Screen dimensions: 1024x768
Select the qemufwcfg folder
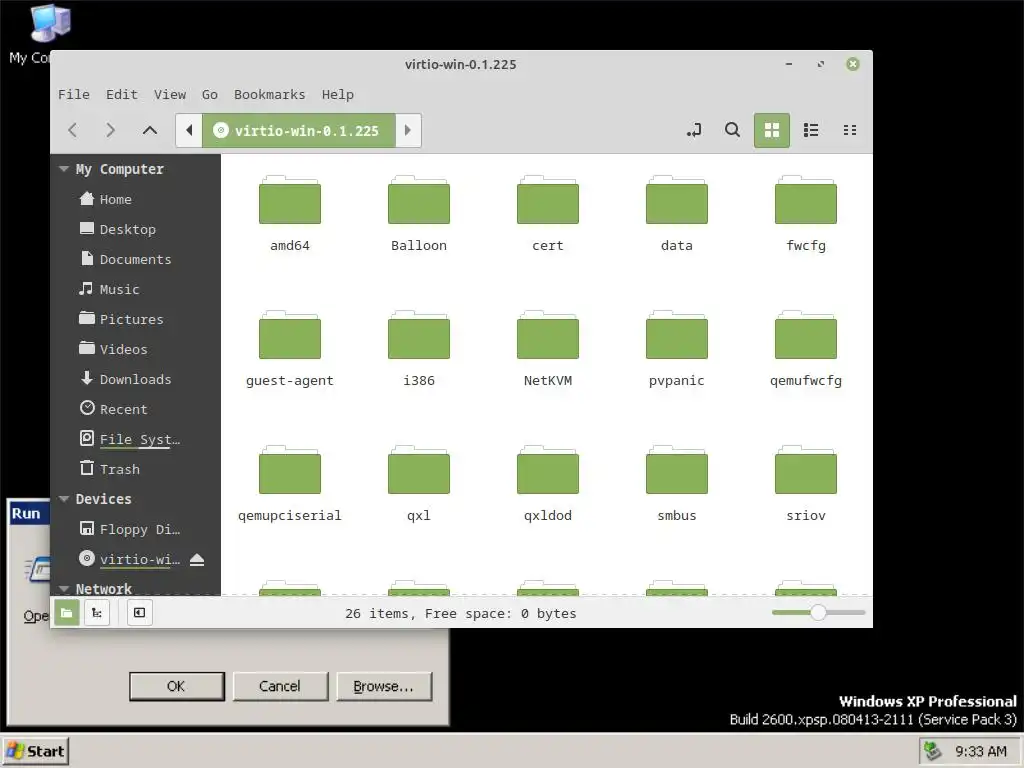[x=806, y=349]
